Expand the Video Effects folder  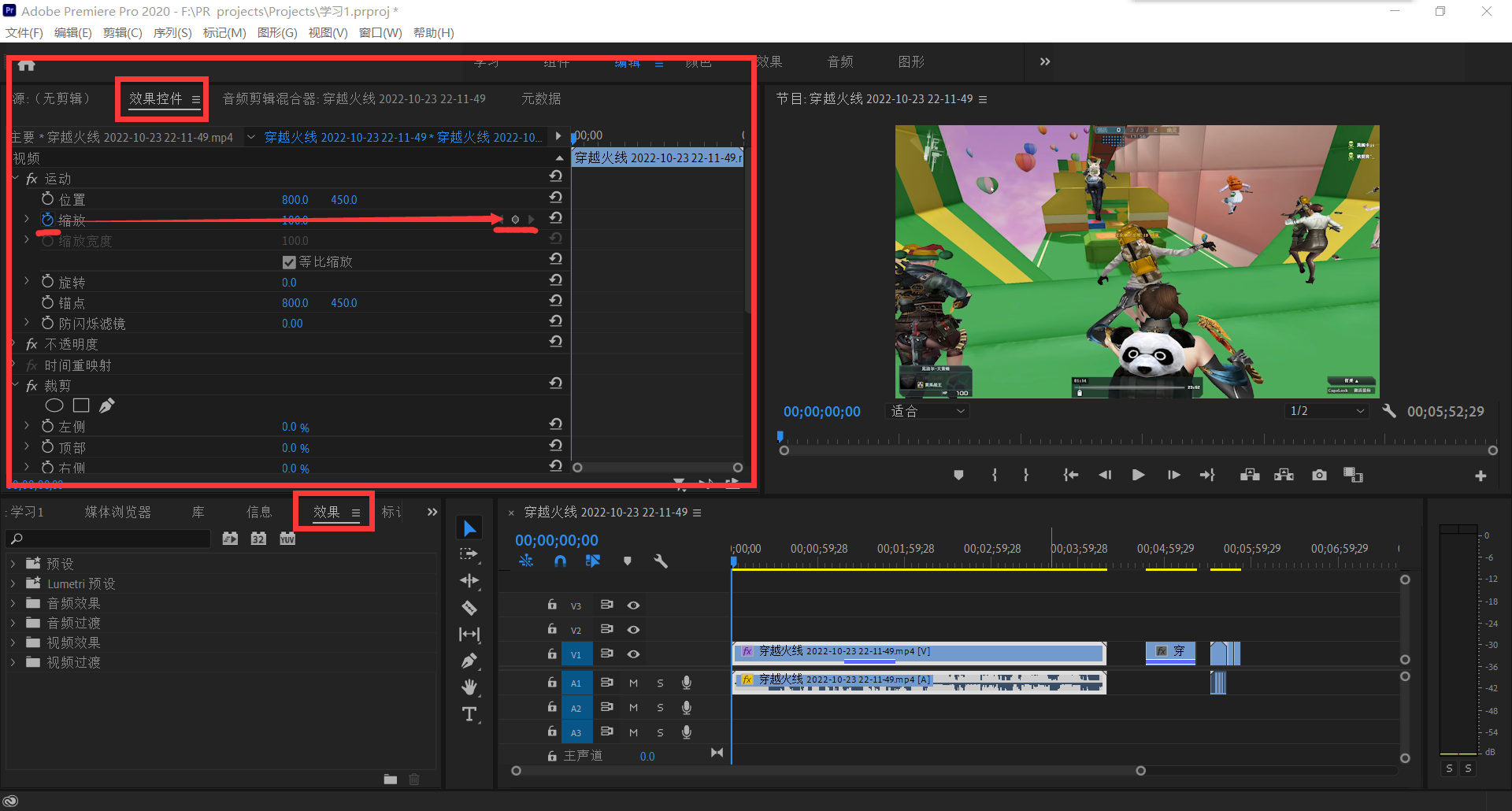click(13, 643)
